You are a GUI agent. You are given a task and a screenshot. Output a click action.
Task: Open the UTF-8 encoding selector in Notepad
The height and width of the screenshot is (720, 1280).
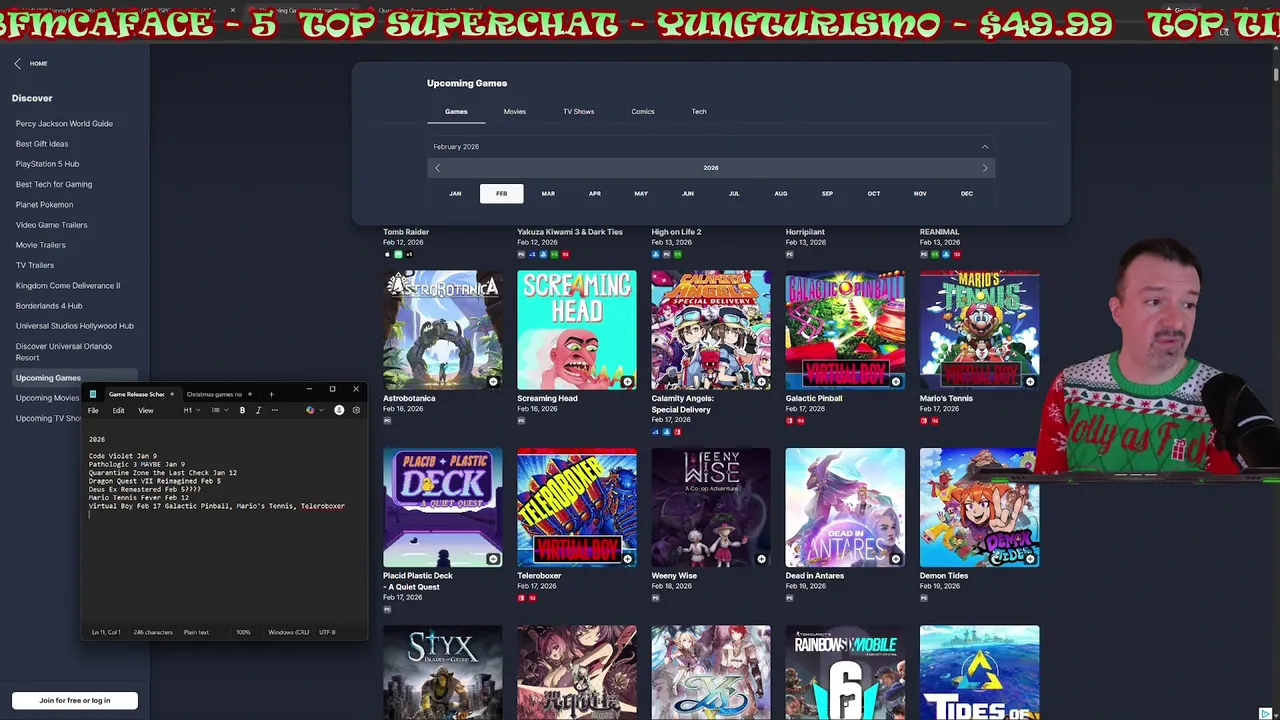click(327, 632)
